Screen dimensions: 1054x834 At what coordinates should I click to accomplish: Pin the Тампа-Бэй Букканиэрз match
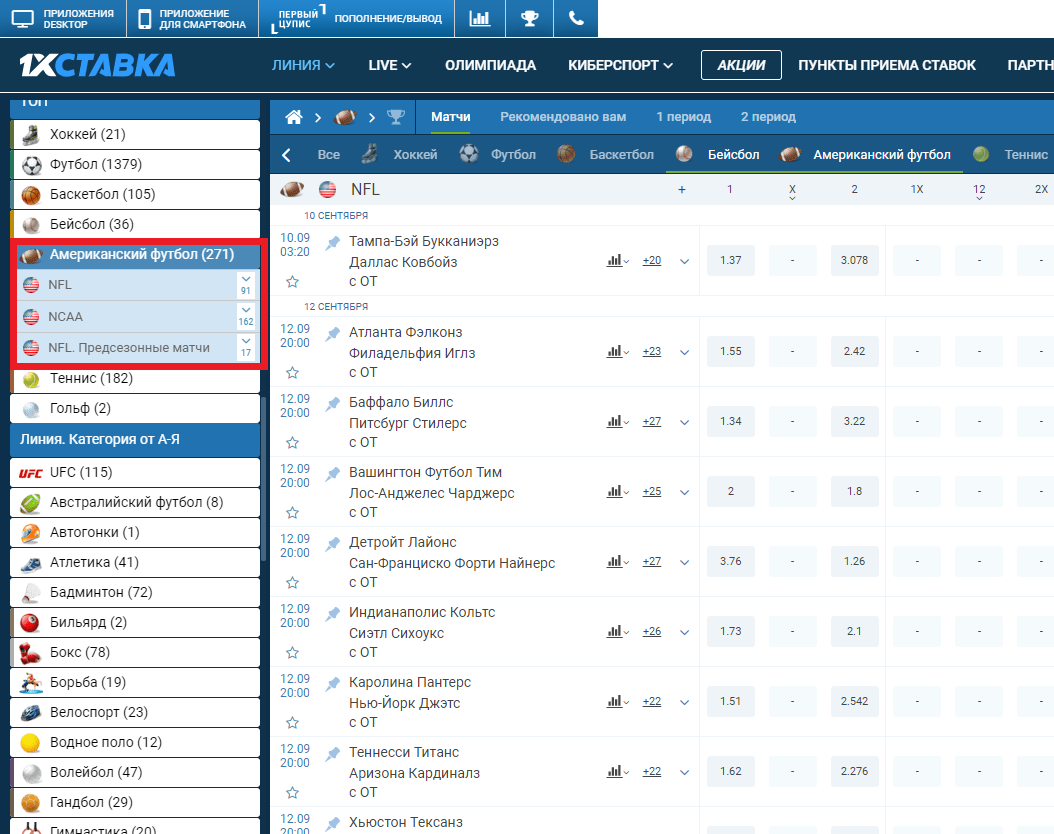[x=333, y=243]
